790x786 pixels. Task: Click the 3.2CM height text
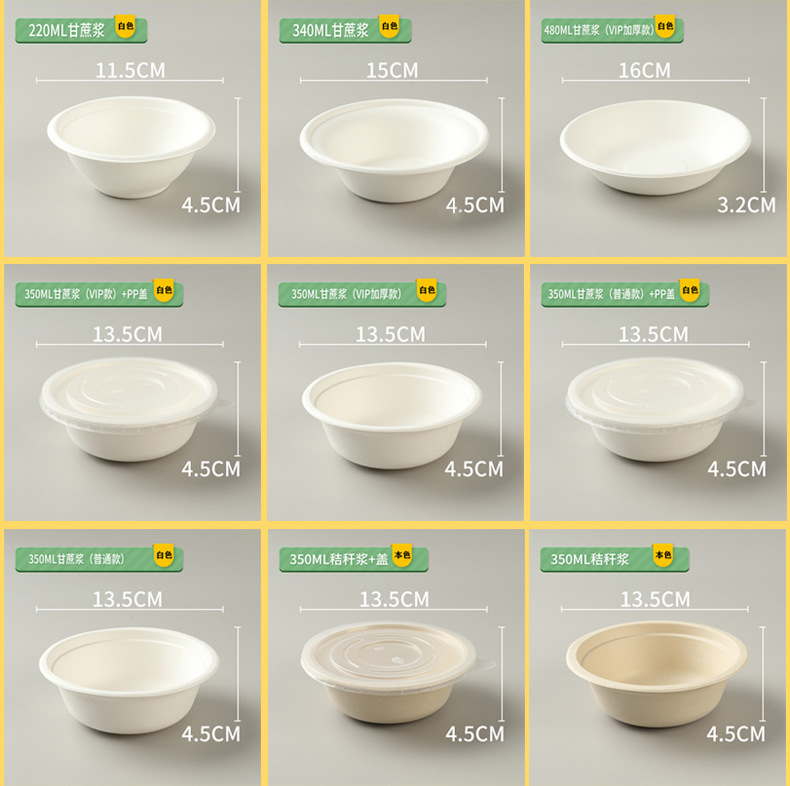746,205
